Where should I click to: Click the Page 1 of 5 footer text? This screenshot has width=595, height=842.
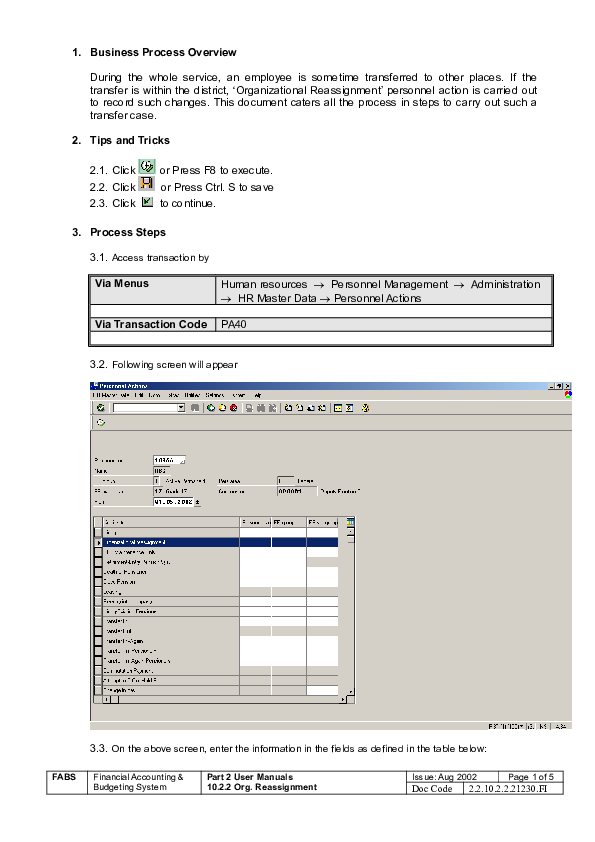(x=531, y=777)
